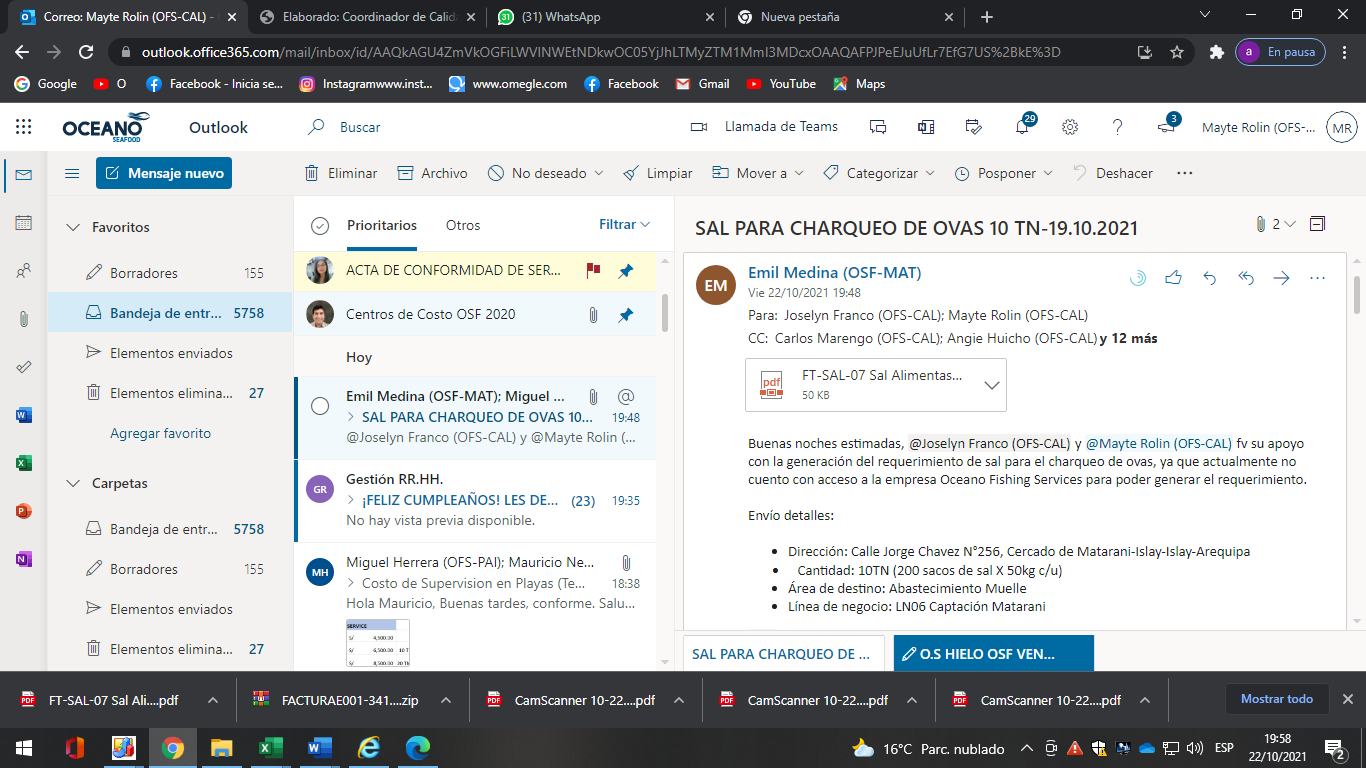
Task: Open the Filtrar dropdown
Action: [x=624, y=225]
